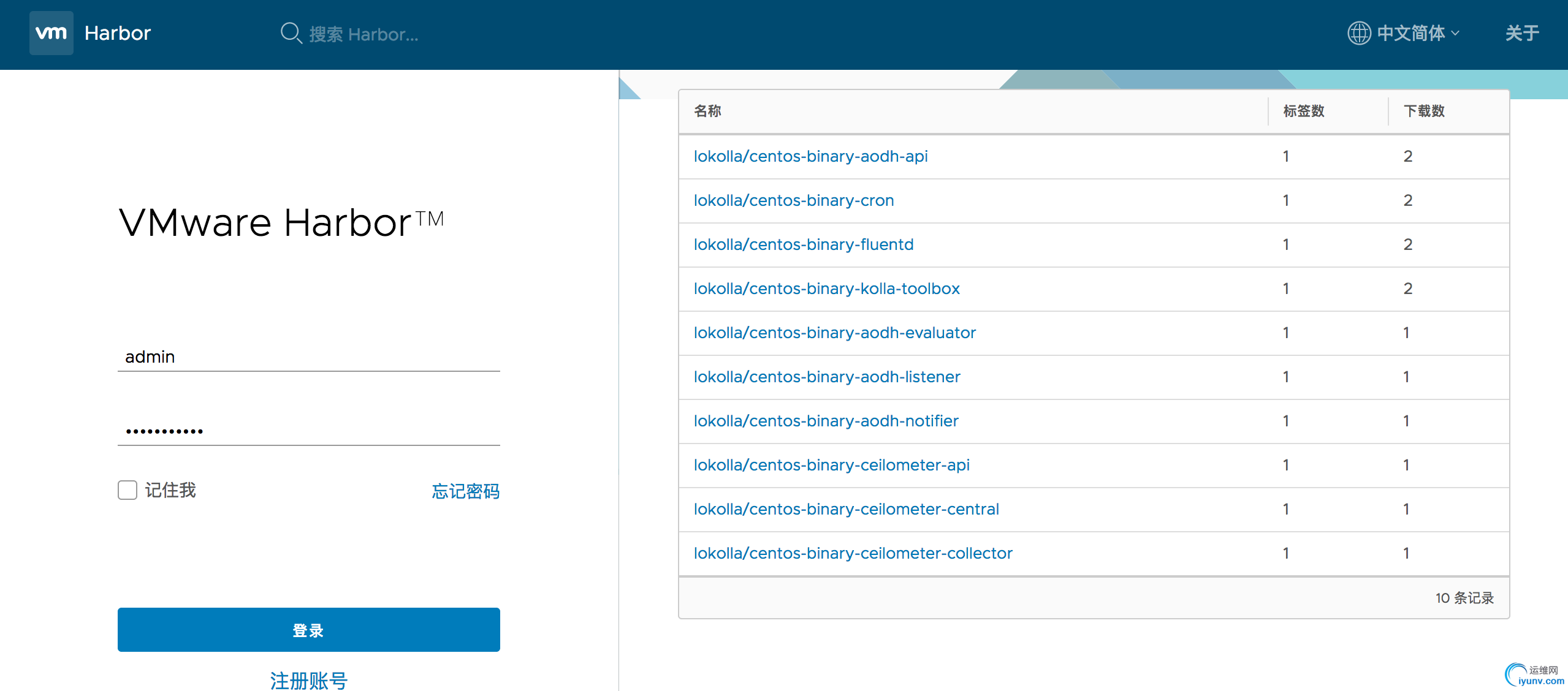
Task: Click the search magnifier icon
Action: pyautogui.click(x=291, y=33)
